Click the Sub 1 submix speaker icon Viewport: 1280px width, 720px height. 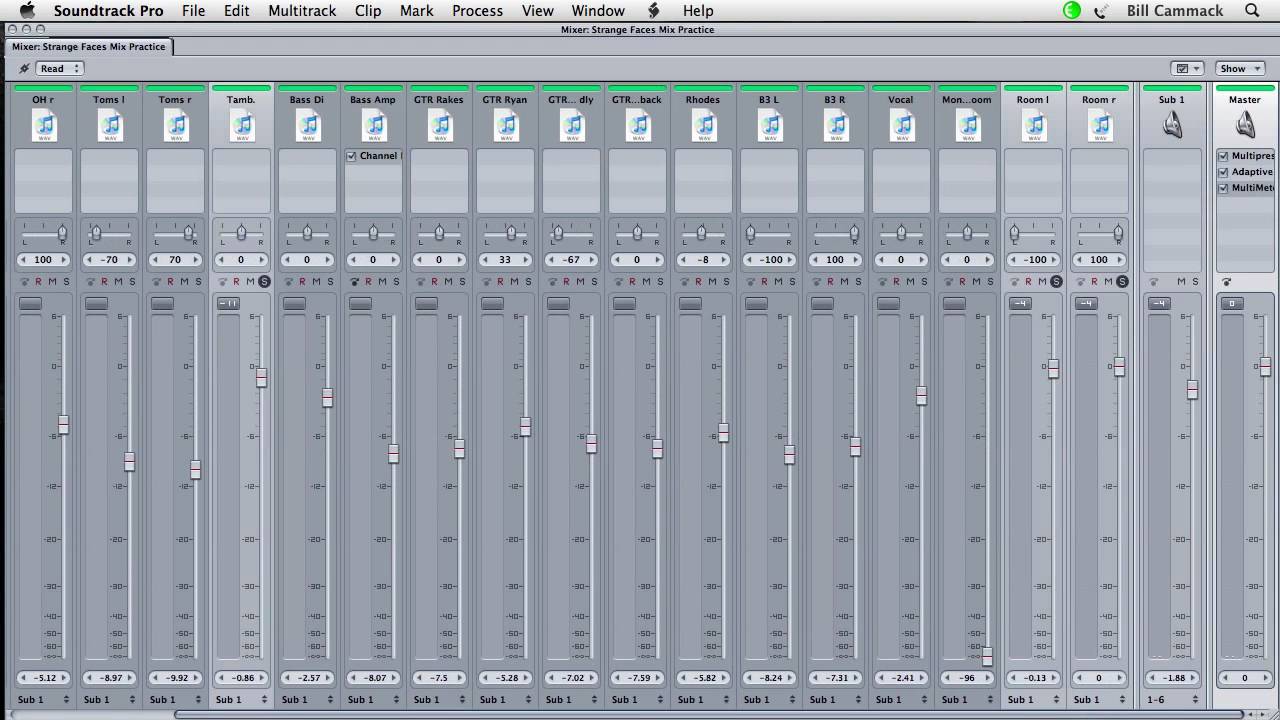coord(1172,125)
